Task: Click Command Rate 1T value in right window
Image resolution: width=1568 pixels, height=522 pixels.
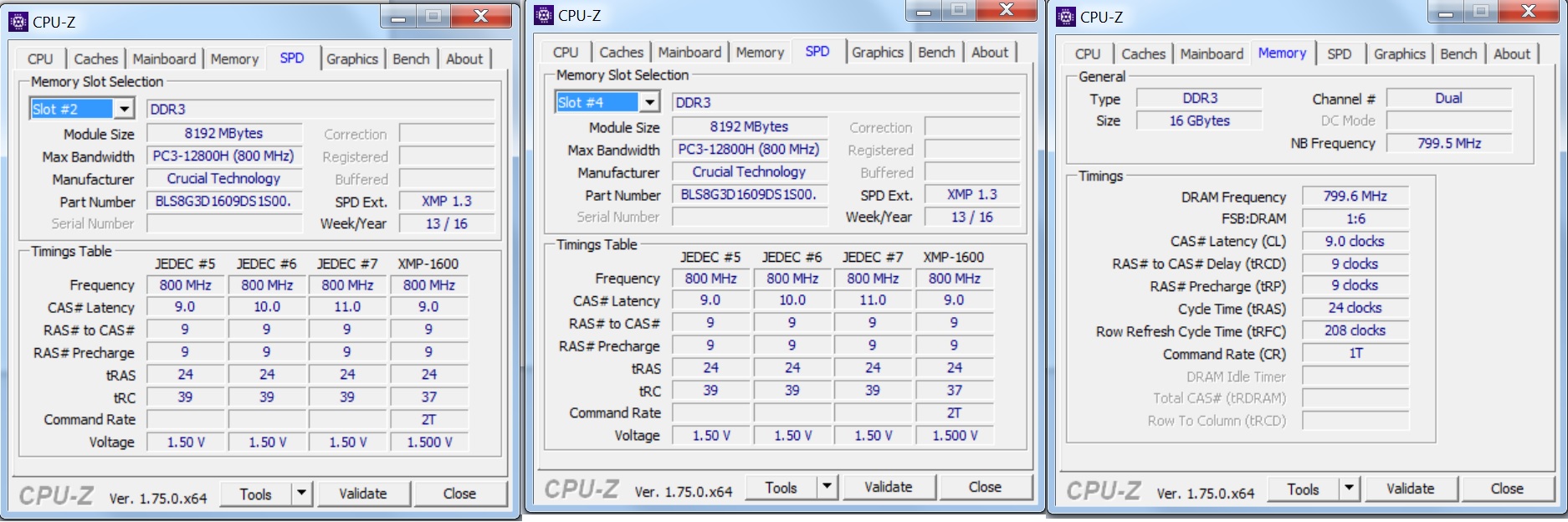Action: click(1355, 354)
